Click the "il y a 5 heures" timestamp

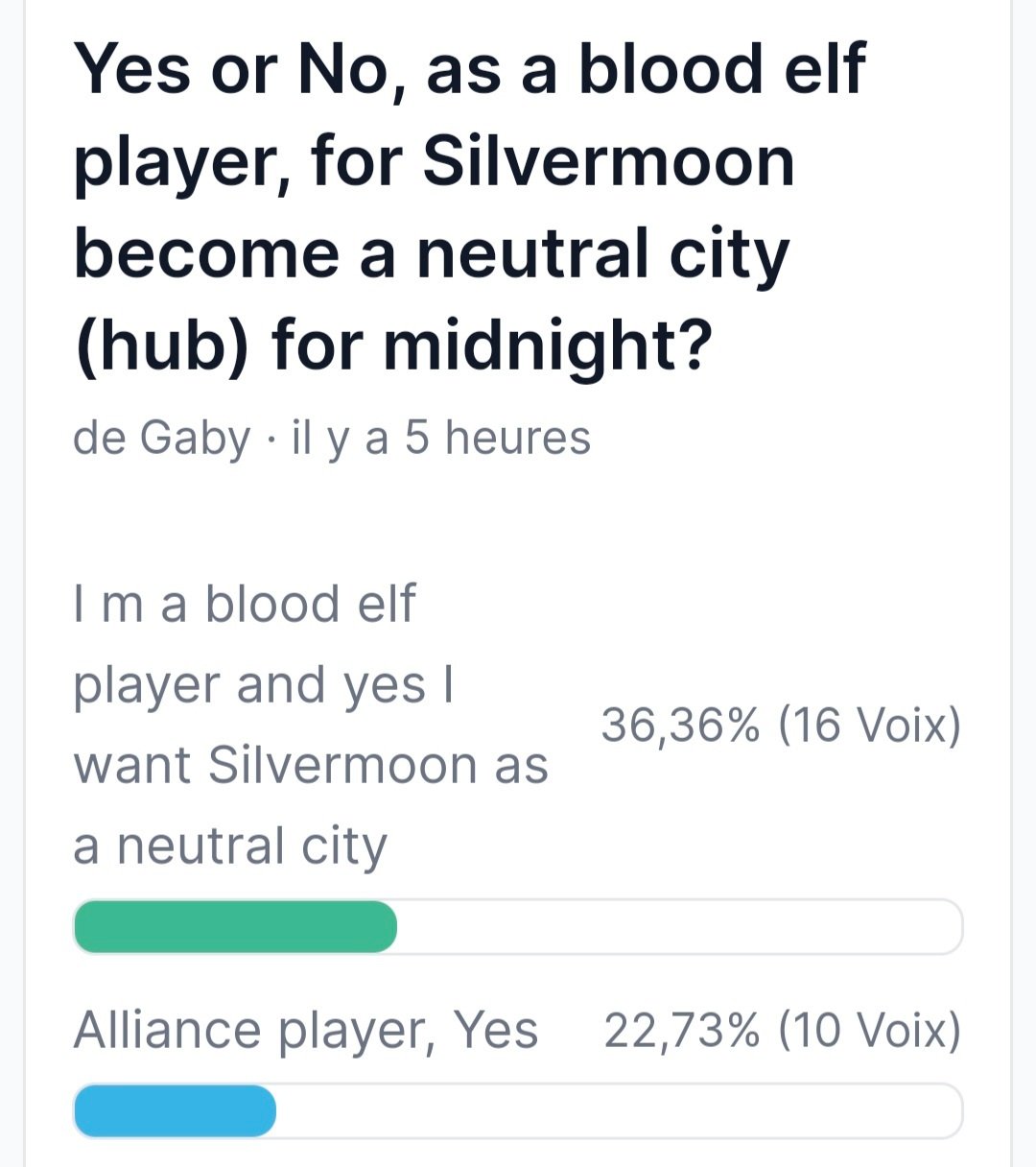tap(441, 439)
